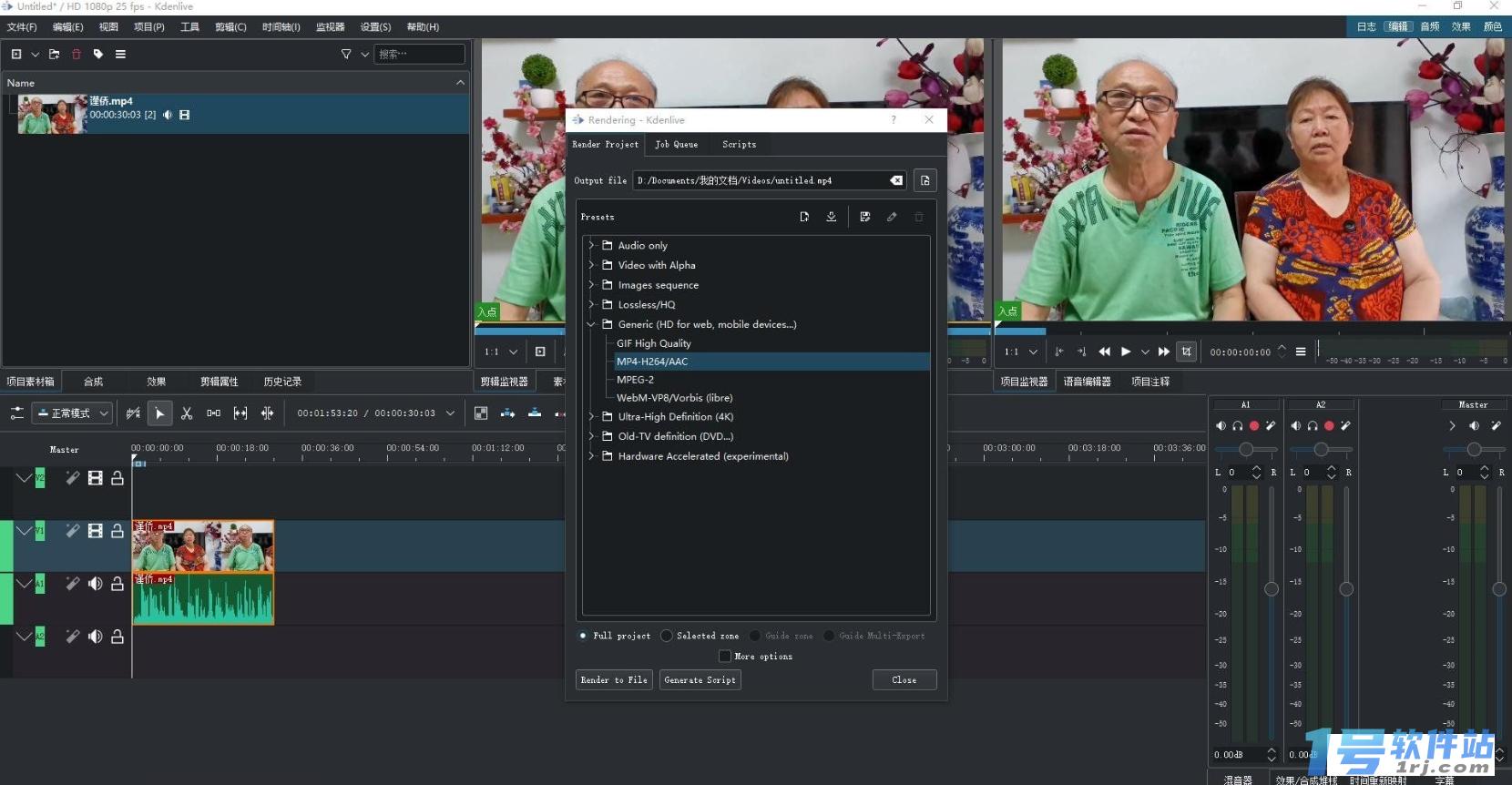Image resolution: width=1512 pixels, height=785 pixels.
Task: Toggle solo headphones on mixer channel A2
Action: pos(1313,425)
